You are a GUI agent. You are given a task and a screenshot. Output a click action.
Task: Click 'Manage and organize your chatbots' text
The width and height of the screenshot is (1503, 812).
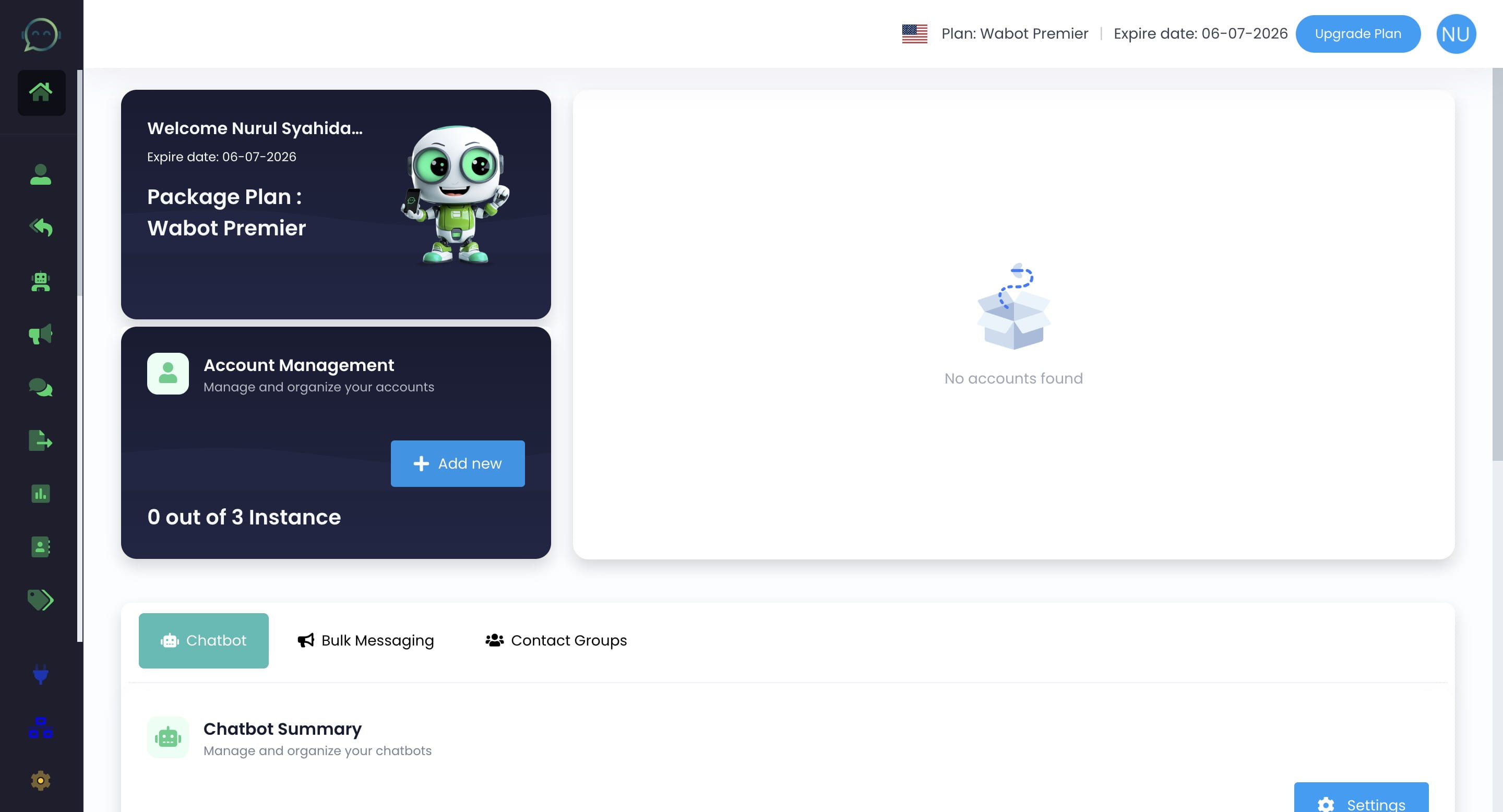coord(317,751)
